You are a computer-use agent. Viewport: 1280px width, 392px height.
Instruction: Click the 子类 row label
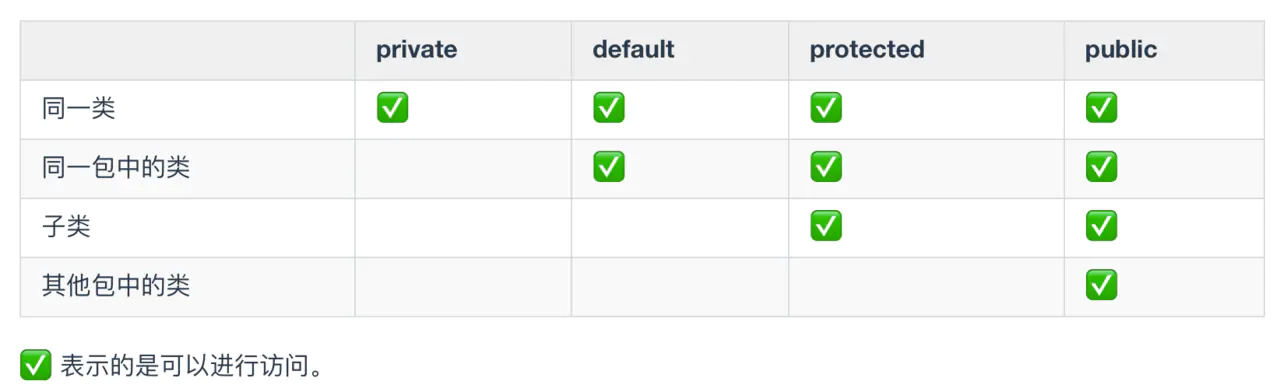pyautogui.click(x=66, y=226)
